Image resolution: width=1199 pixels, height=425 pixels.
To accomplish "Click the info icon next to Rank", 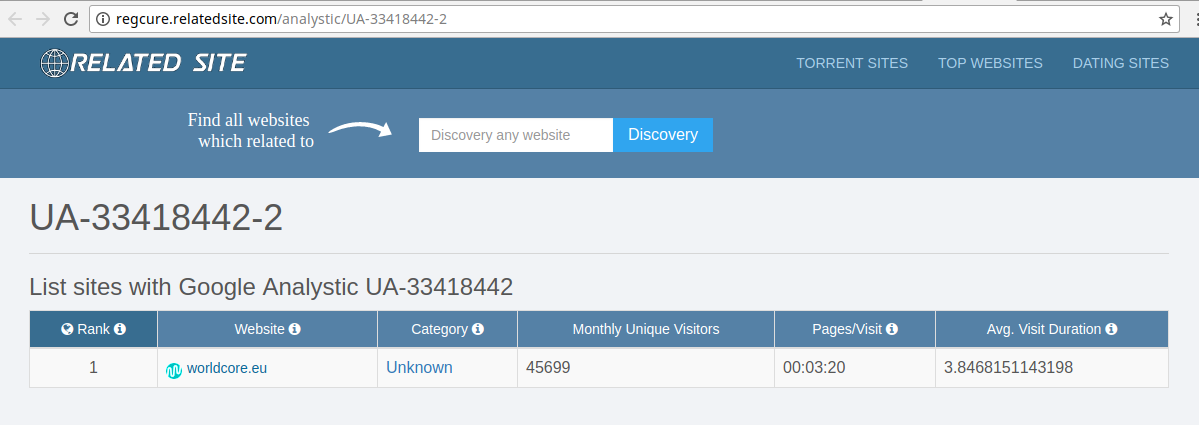I will point(120,329).
